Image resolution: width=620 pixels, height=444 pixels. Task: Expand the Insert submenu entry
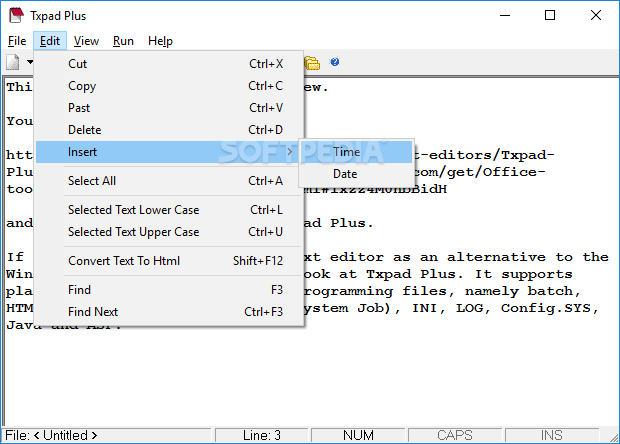[167, 152]
